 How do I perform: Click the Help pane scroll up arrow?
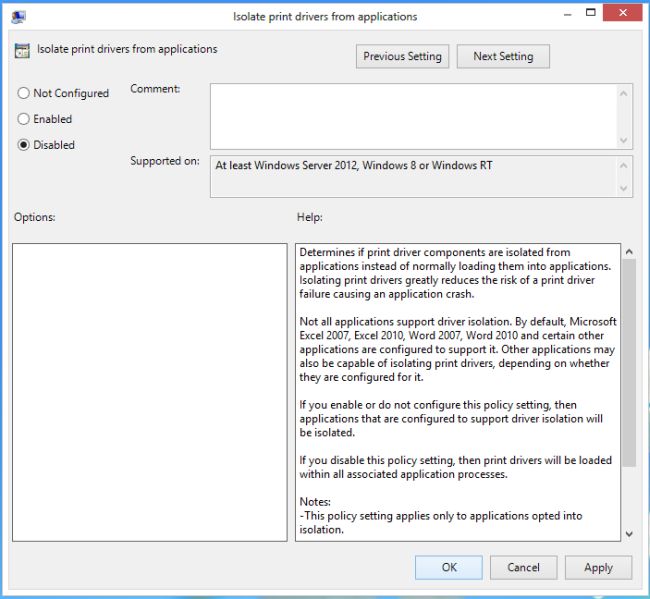[x=629, y=252]
